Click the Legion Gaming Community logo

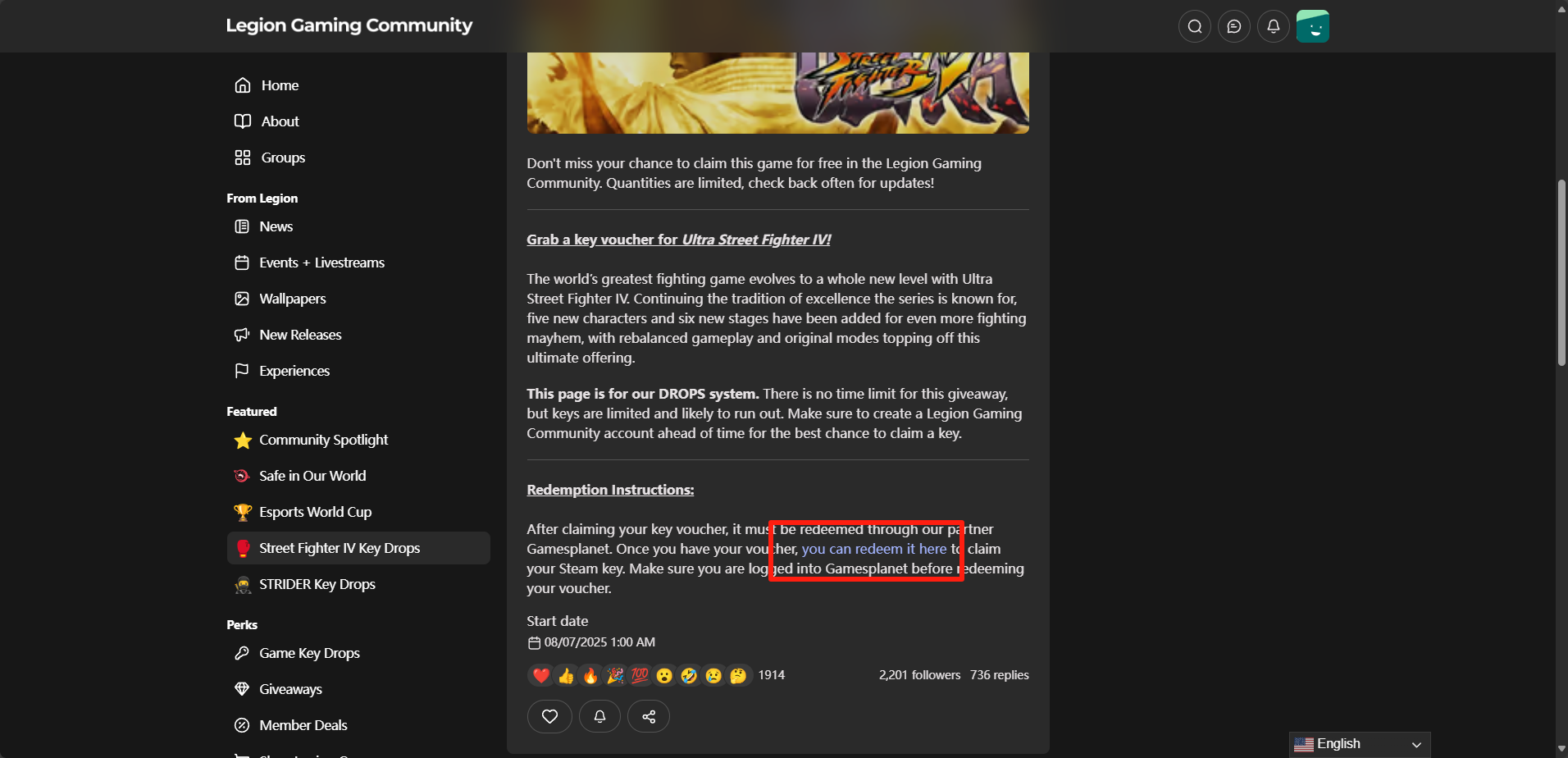coord(349,25)
